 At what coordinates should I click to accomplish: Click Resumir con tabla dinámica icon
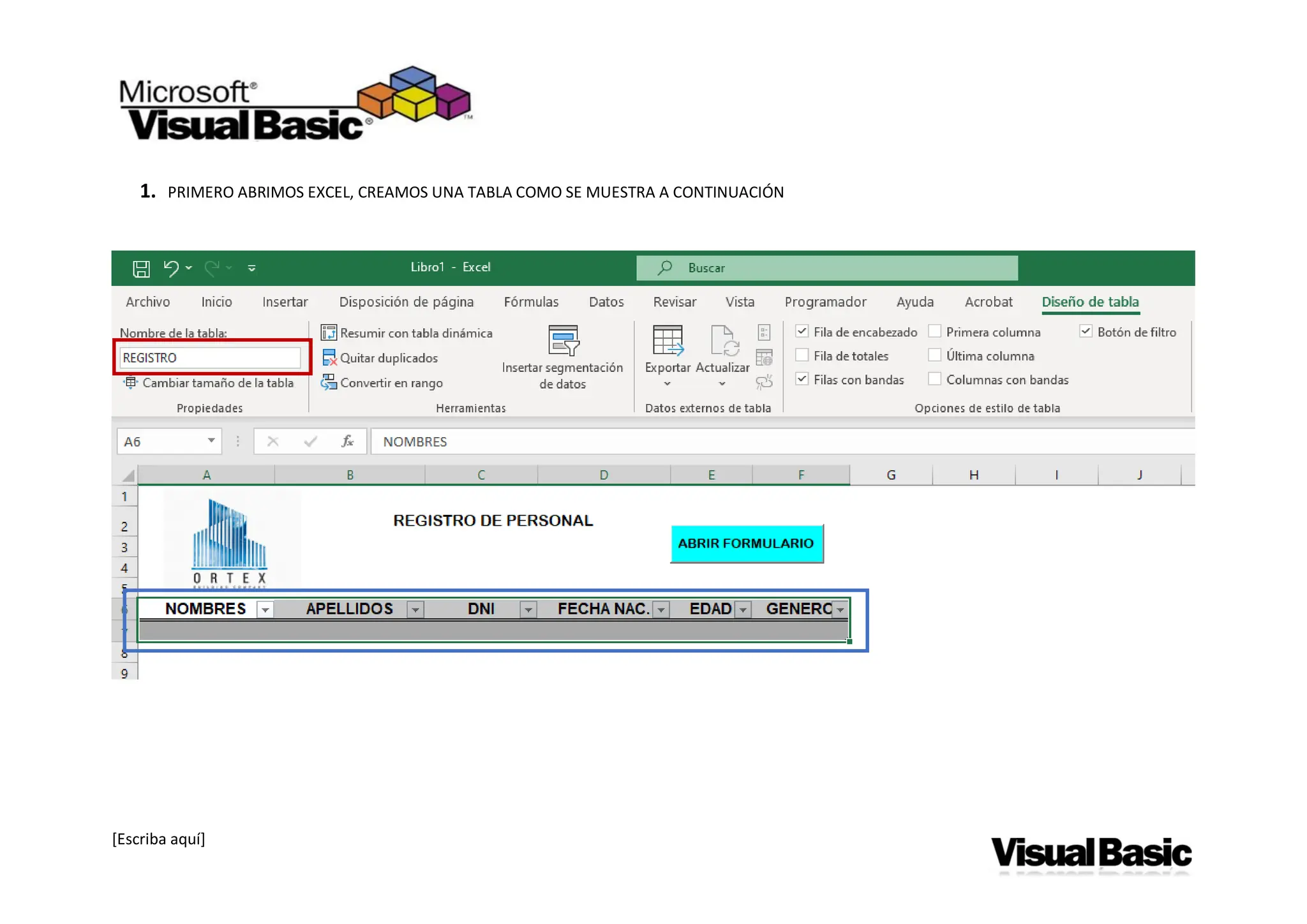[x=329, y=332]
